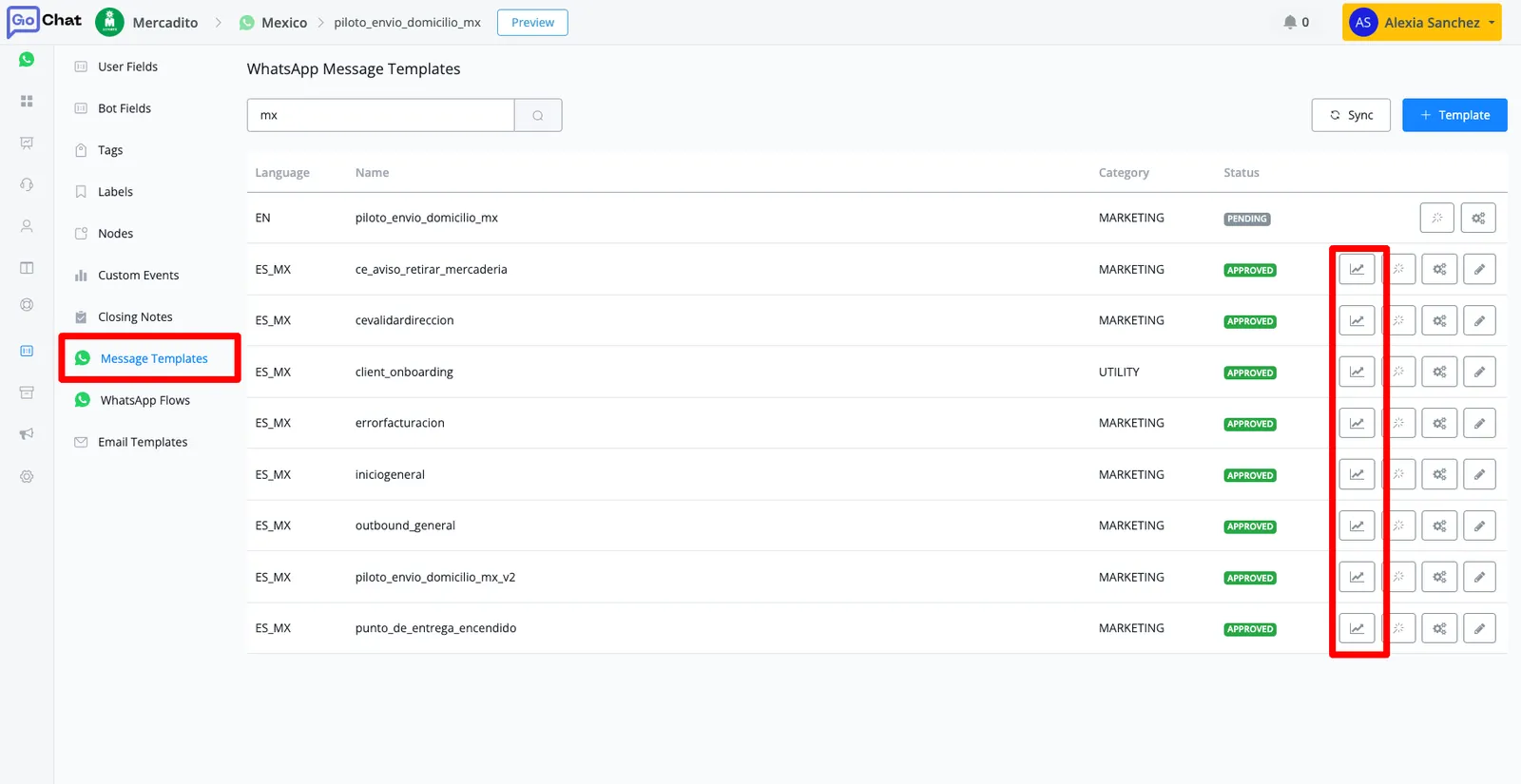
Task: Open Closing Notes section
Action: pos(135,317)
